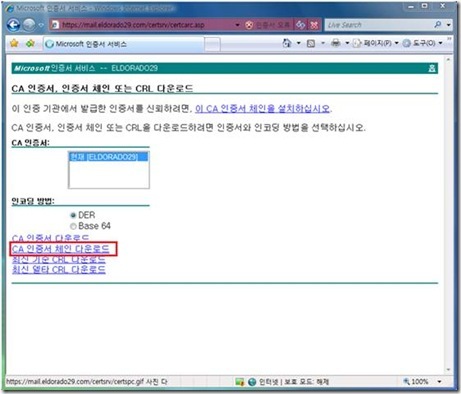Select the Microsoft 인증서 서비스 tab
Screen dimensions: 461x394
click(123, 44)
